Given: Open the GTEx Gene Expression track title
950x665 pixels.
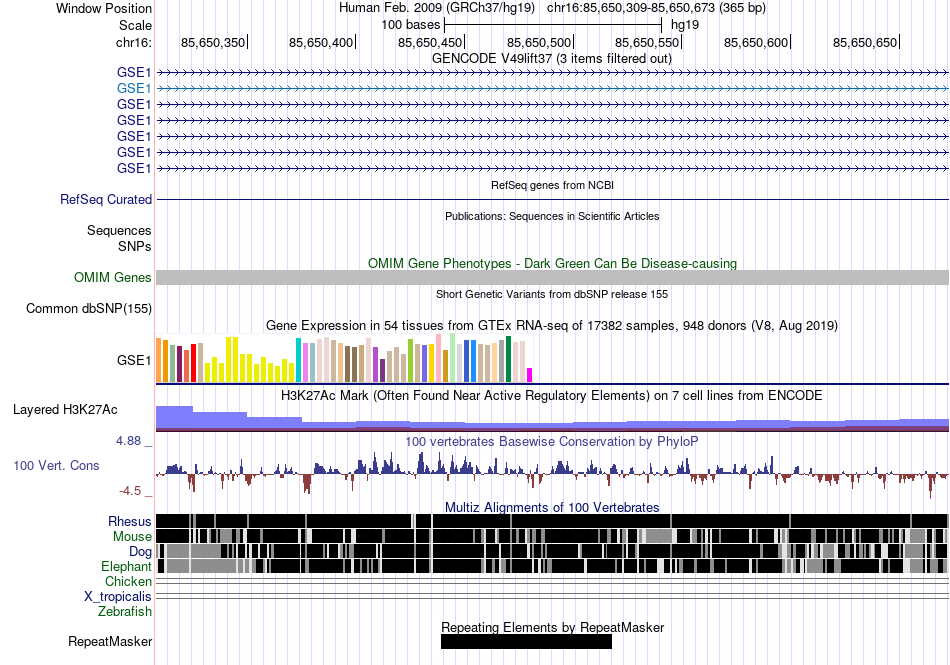Looking at the screenshot, I should (x=552, y=326).
